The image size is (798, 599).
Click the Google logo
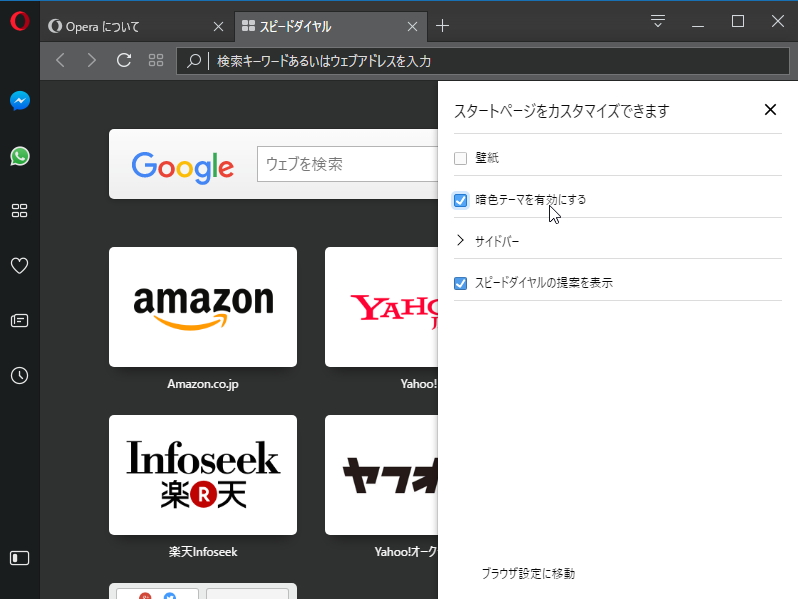(183, 167)
